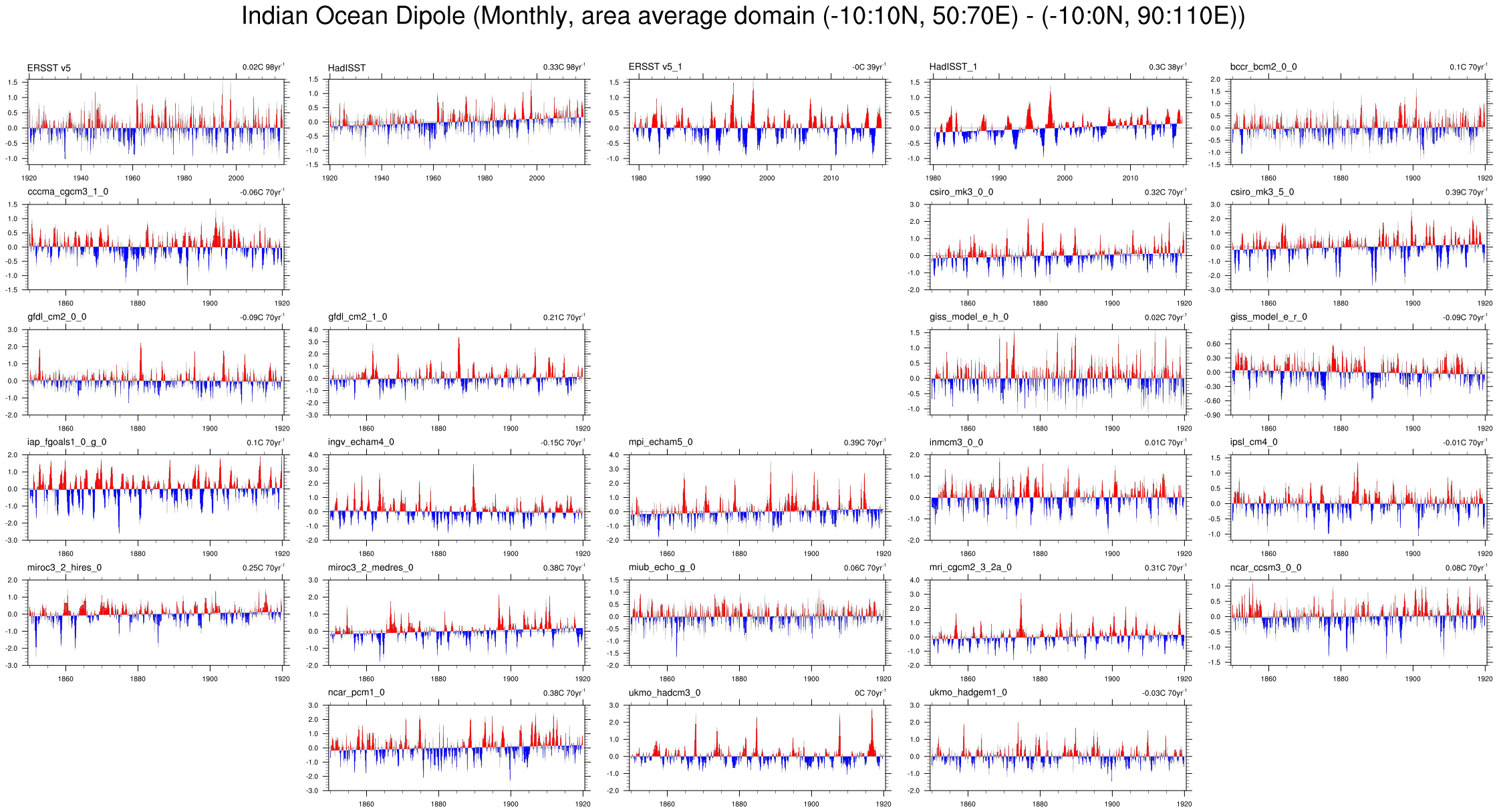Select the csiro_mk3_5_0 time series

1359,247
